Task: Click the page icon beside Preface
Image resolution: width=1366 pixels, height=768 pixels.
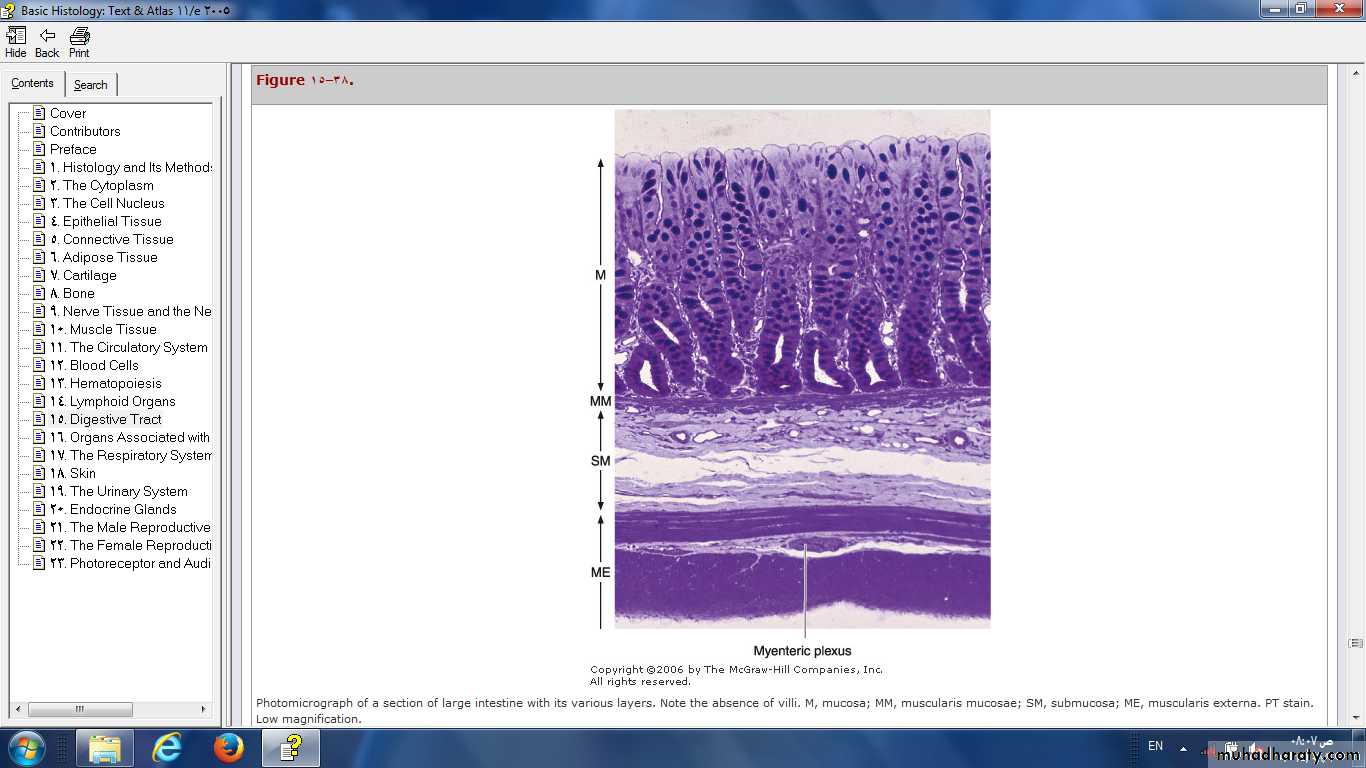Action: pos(40,149)
